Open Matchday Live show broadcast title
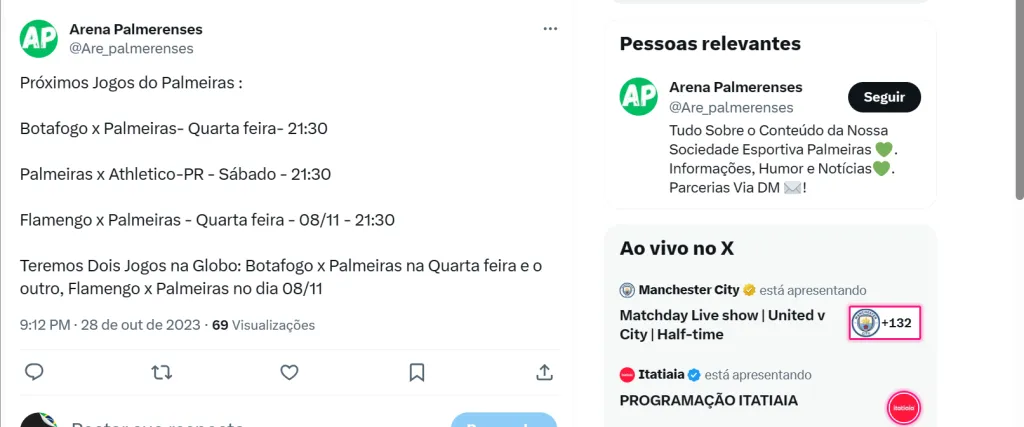Screen dimensions: 1024x427 [x=722, y=324]
